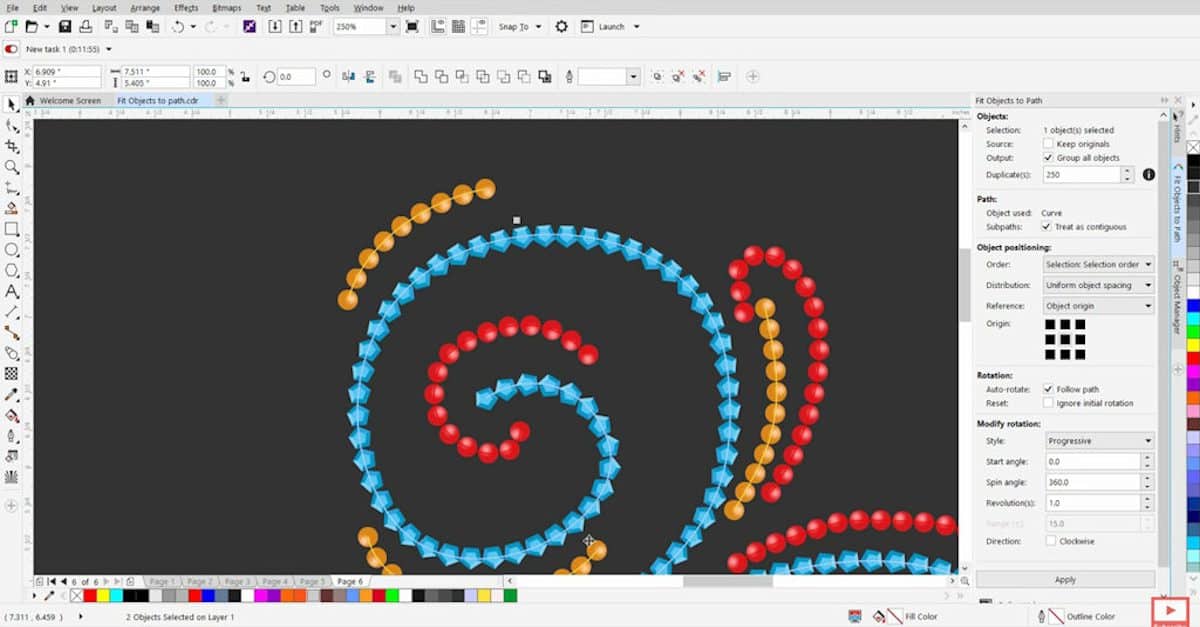Open the Options gear icon
Viewport: 1200px width, 627px height.
tap(562, 26)
